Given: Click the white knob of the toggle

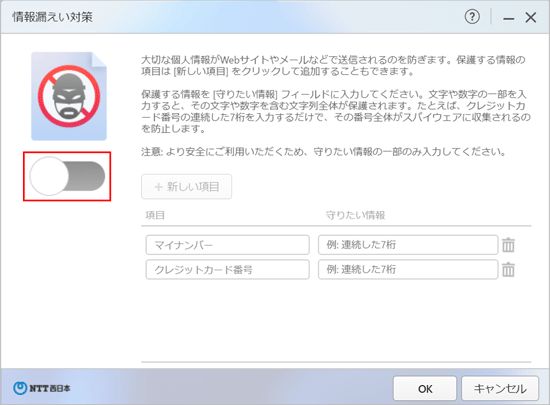Looking at the screenshot, I should [49, 176].
